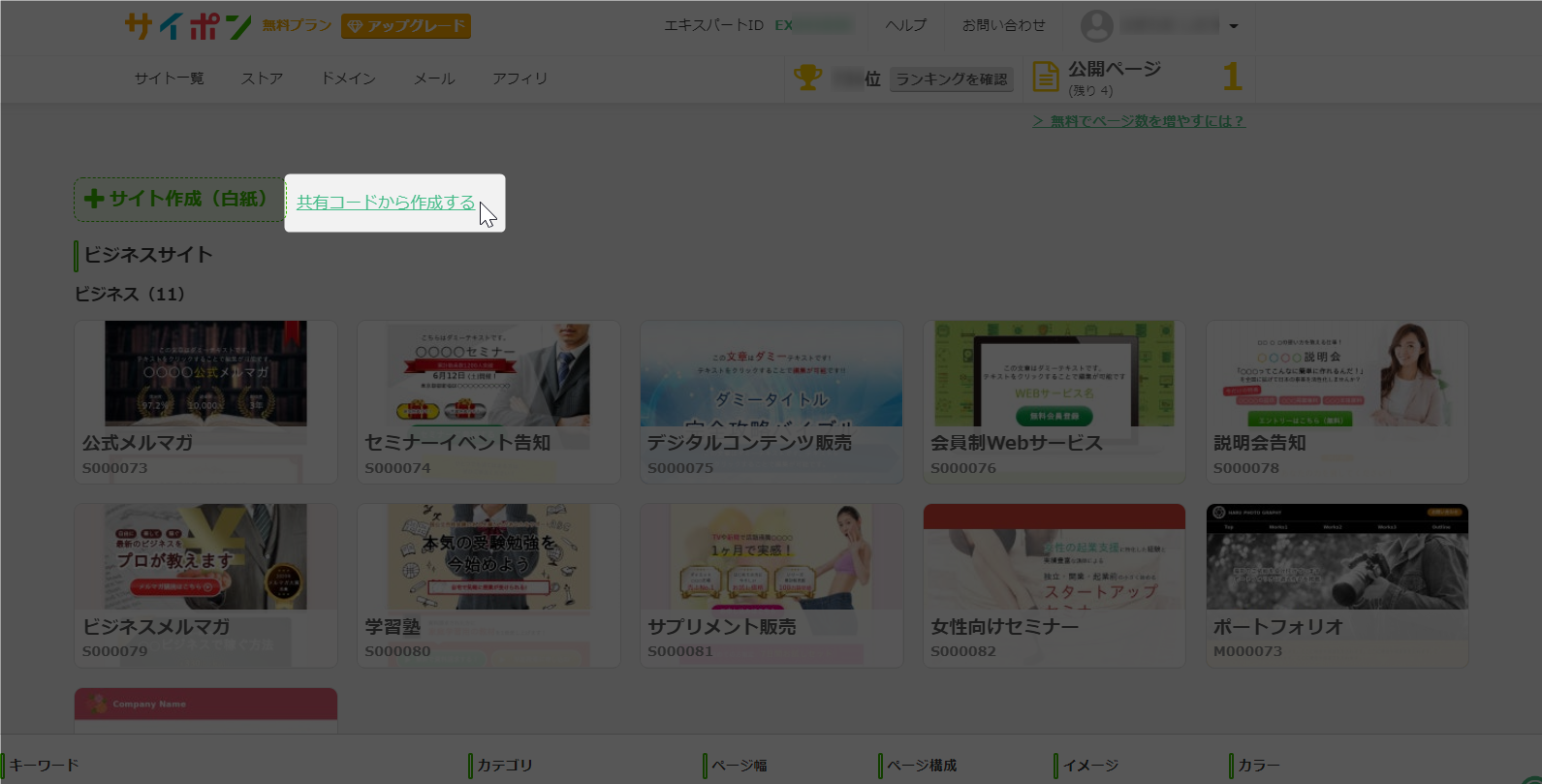
Task: Open 無料でページ数を増やすには？ link
Action: pyautogui.click(x=1139, y=121)
